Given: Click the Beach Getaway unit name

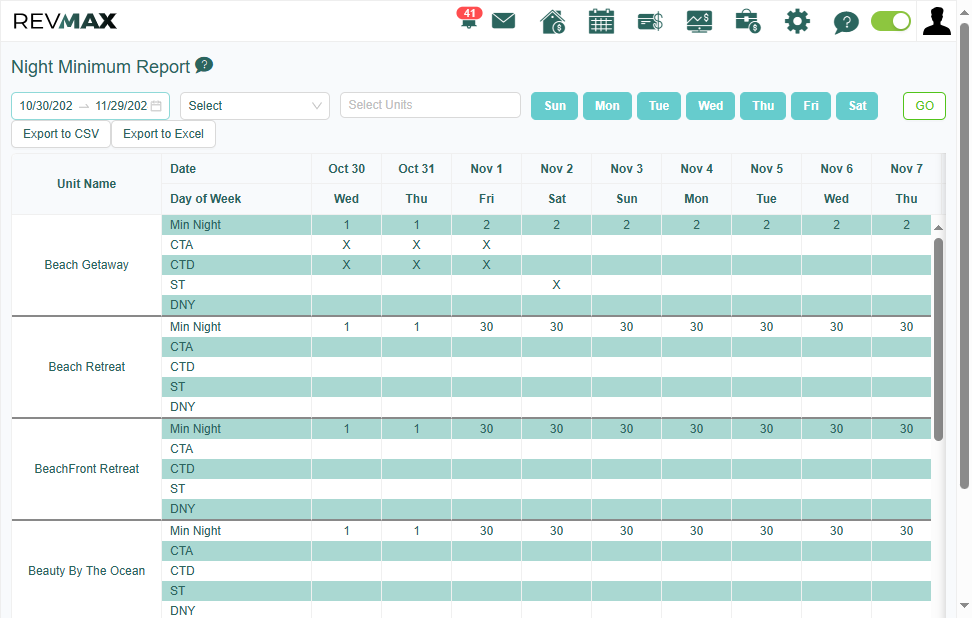Looking at the screenshot, I should click(87, 265).
